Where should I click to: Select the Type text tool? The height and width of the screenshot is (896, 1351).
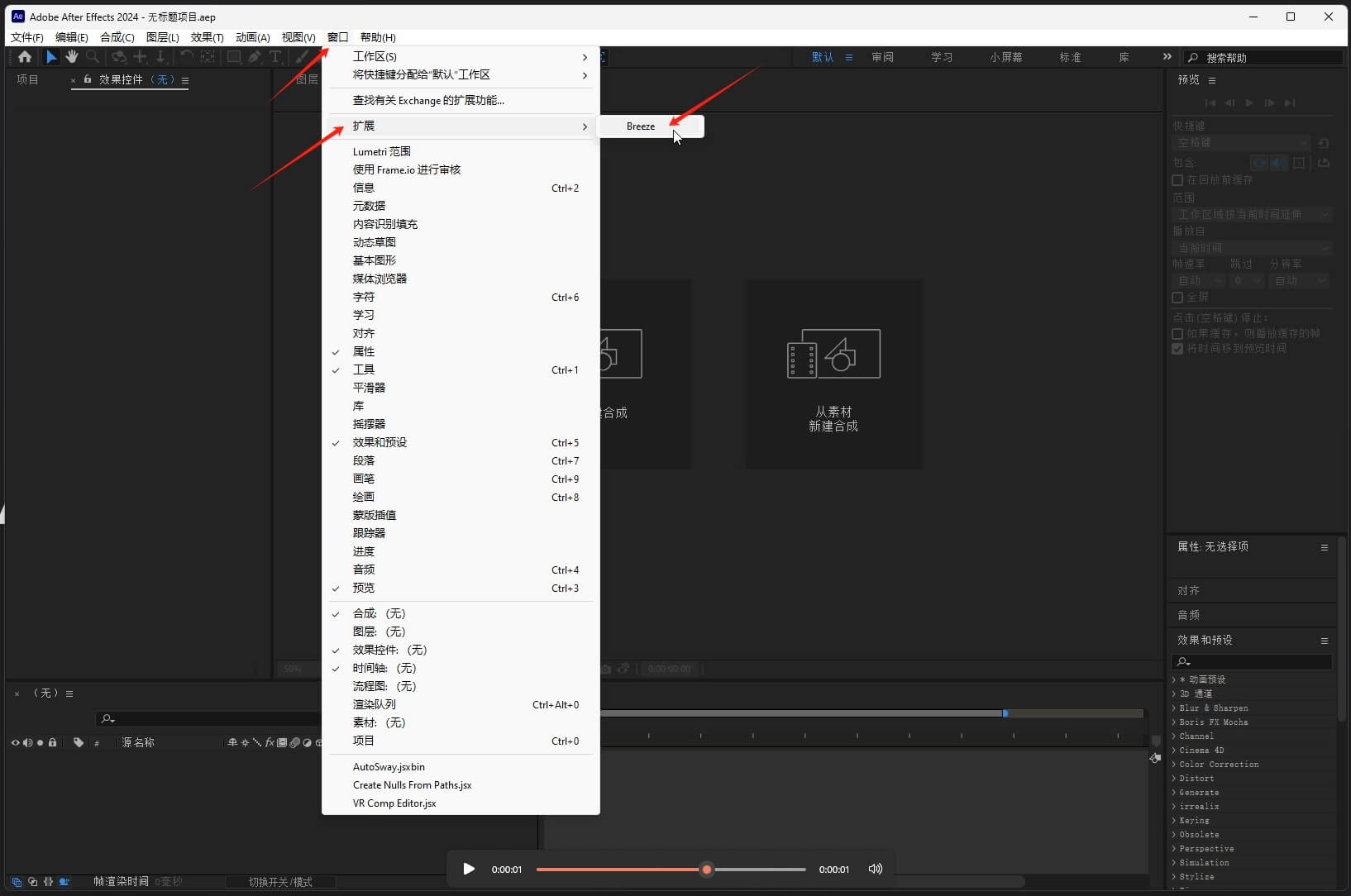(x=275, y=57)
